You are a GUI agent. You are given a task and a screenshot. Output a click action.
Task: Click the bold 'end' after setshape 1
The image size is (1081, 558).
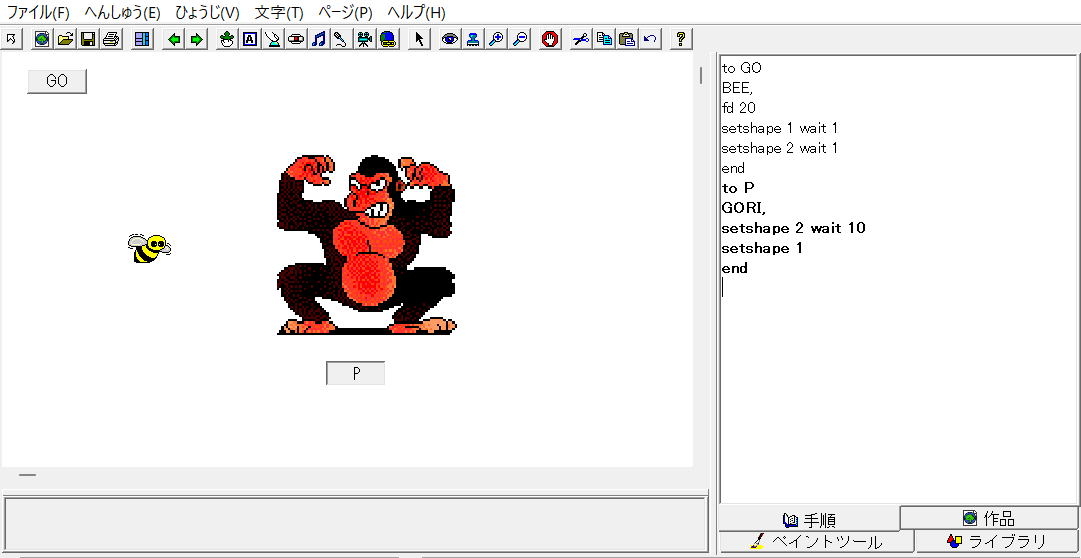pos(735,268)
